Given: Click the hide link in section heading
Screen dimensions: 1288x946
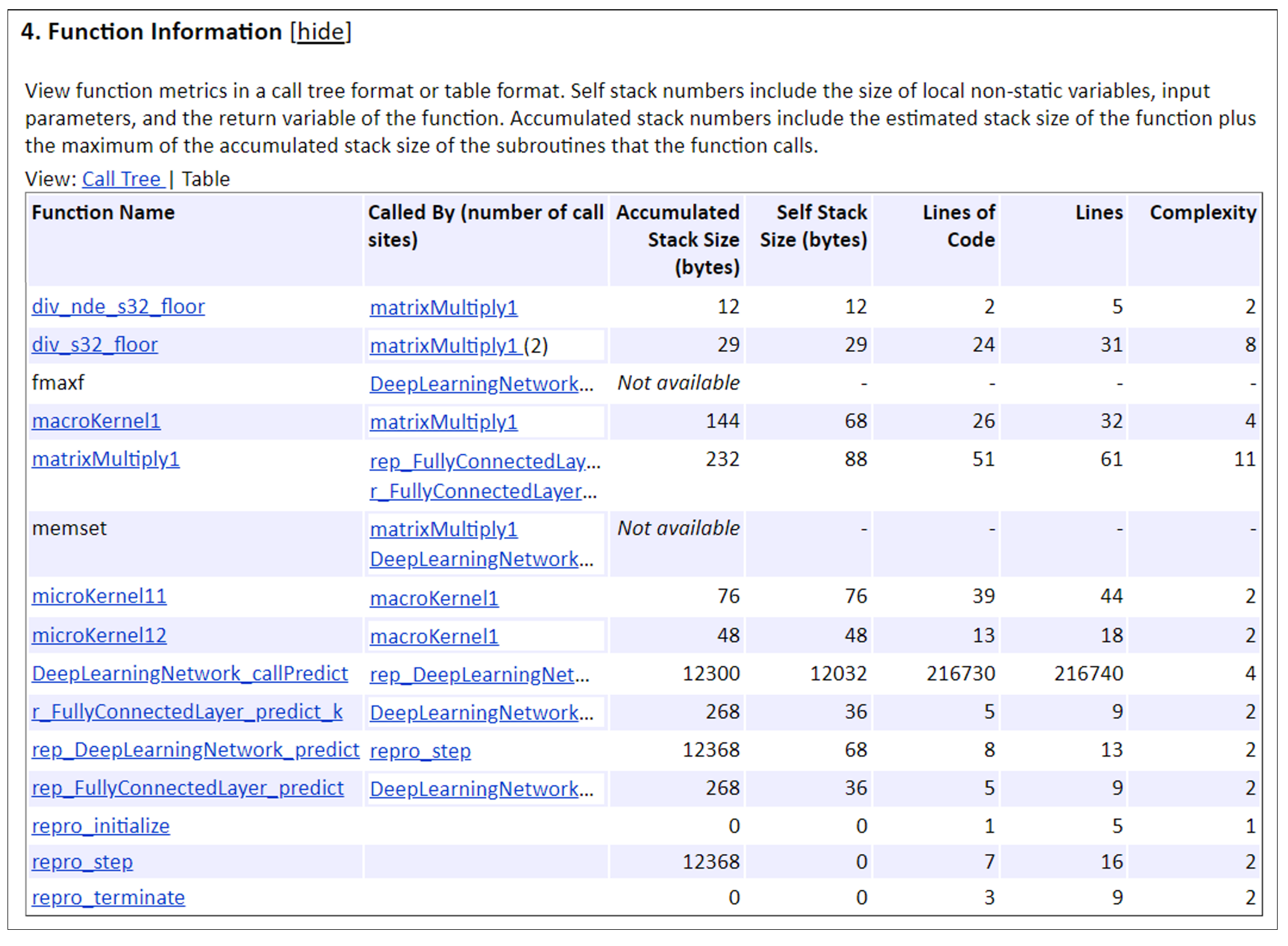Looking at the screenshot, I should tap(321, 32).
